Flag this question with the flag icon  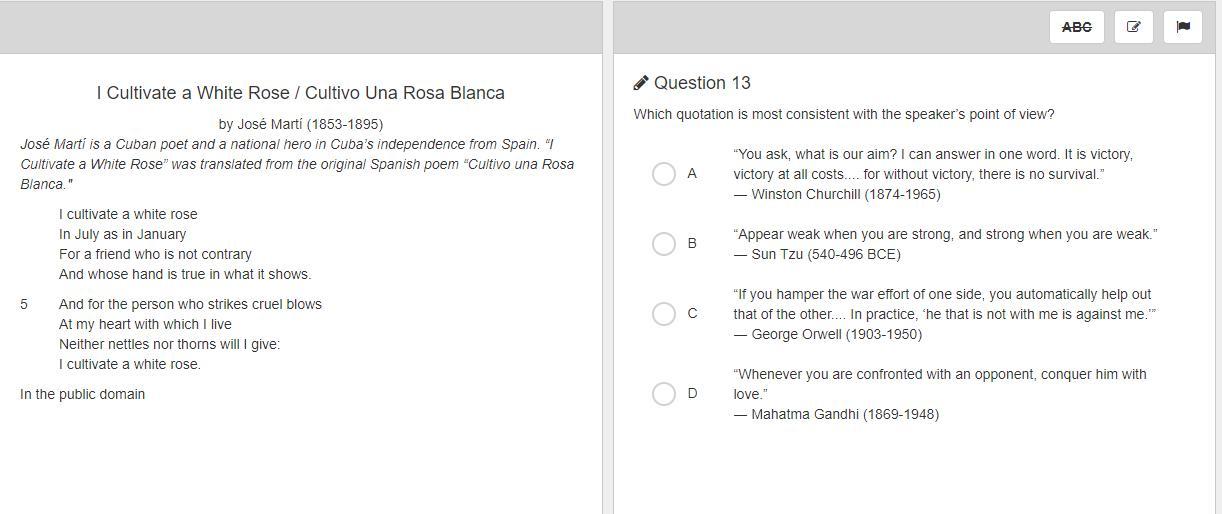[1183, 27]
